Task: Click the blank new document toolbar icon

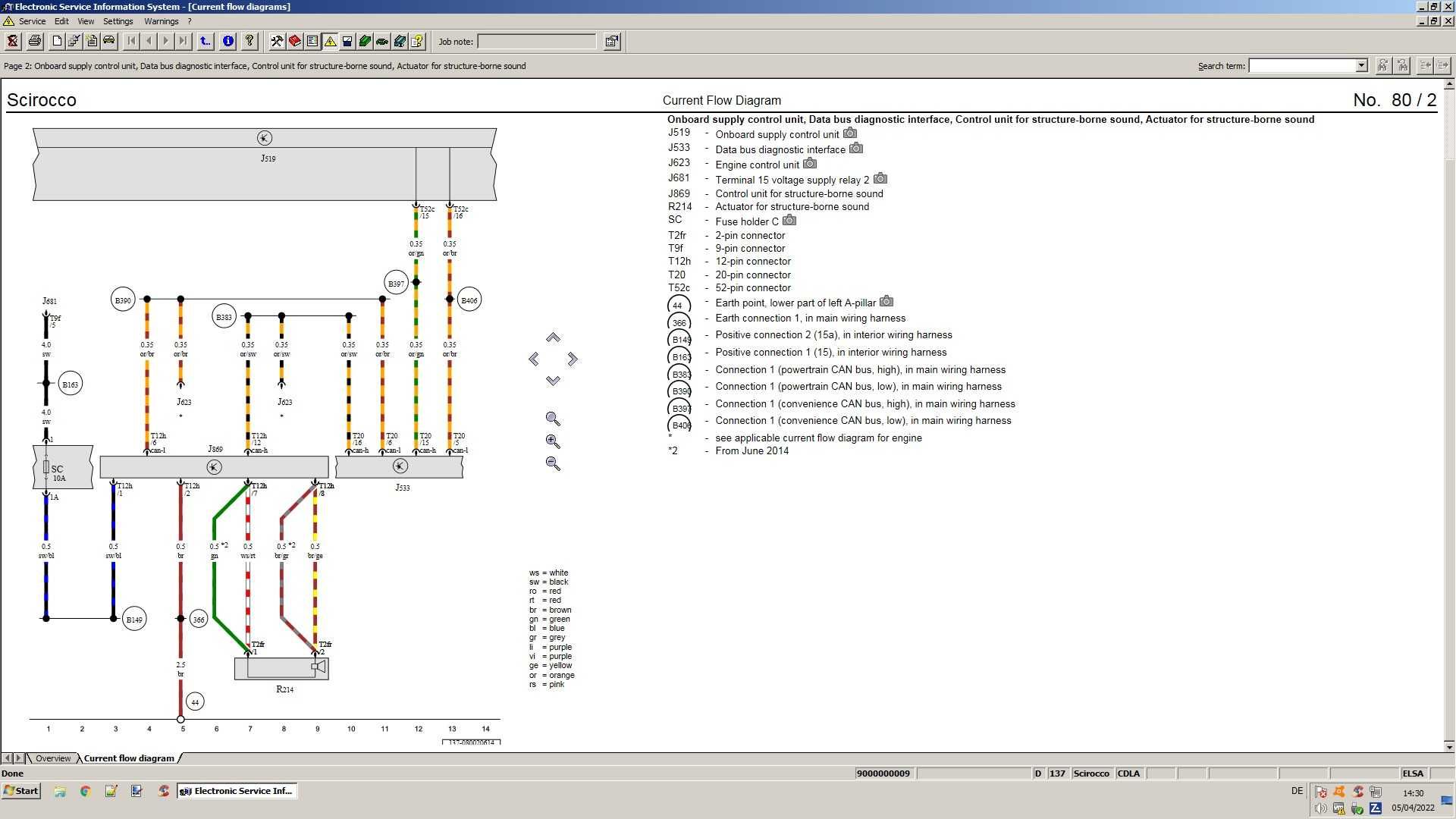Action: pos(57,41)
